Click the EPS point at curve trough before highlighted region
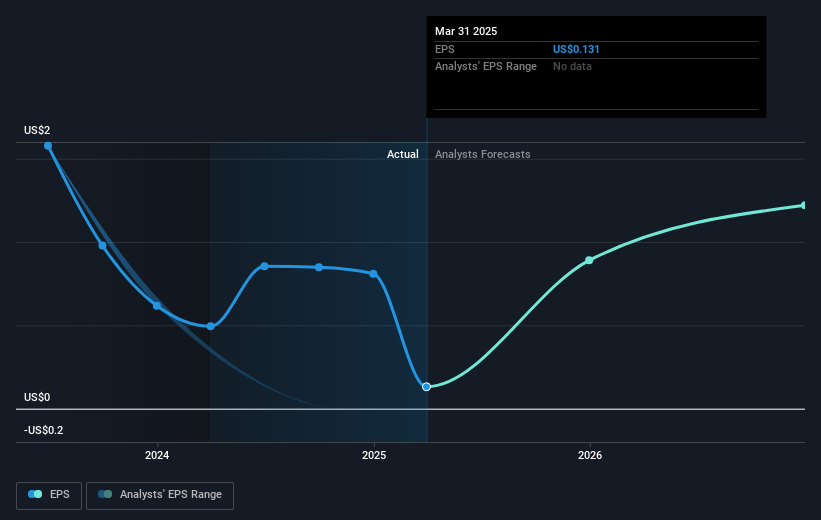The width and height of the screenshot is (821, 520). pos(210,326)
